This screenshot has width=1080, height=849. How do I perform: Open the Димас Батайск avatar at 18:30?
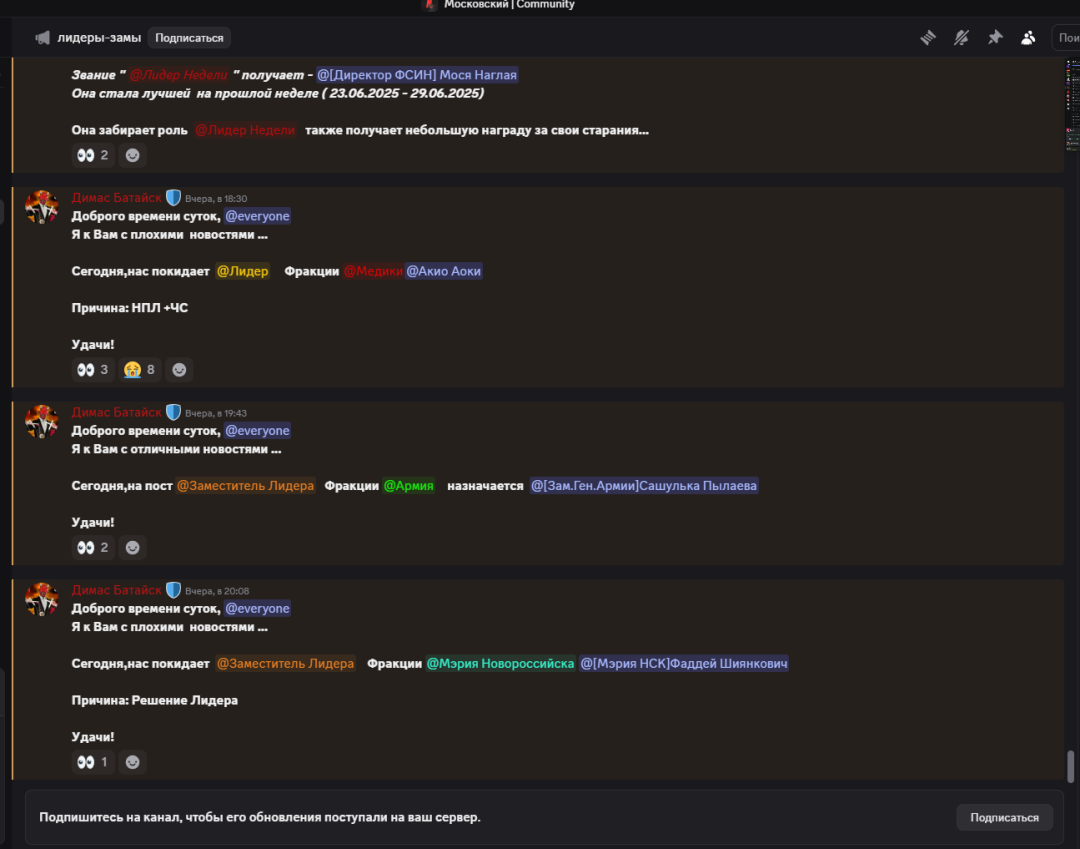point(42,207)
